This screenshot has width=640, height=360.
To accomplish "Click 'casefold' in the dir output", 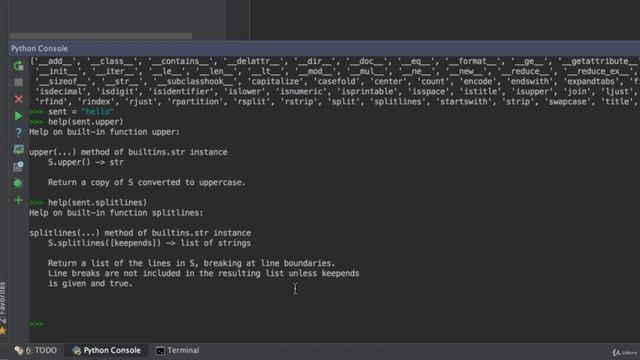I will 337,81.
